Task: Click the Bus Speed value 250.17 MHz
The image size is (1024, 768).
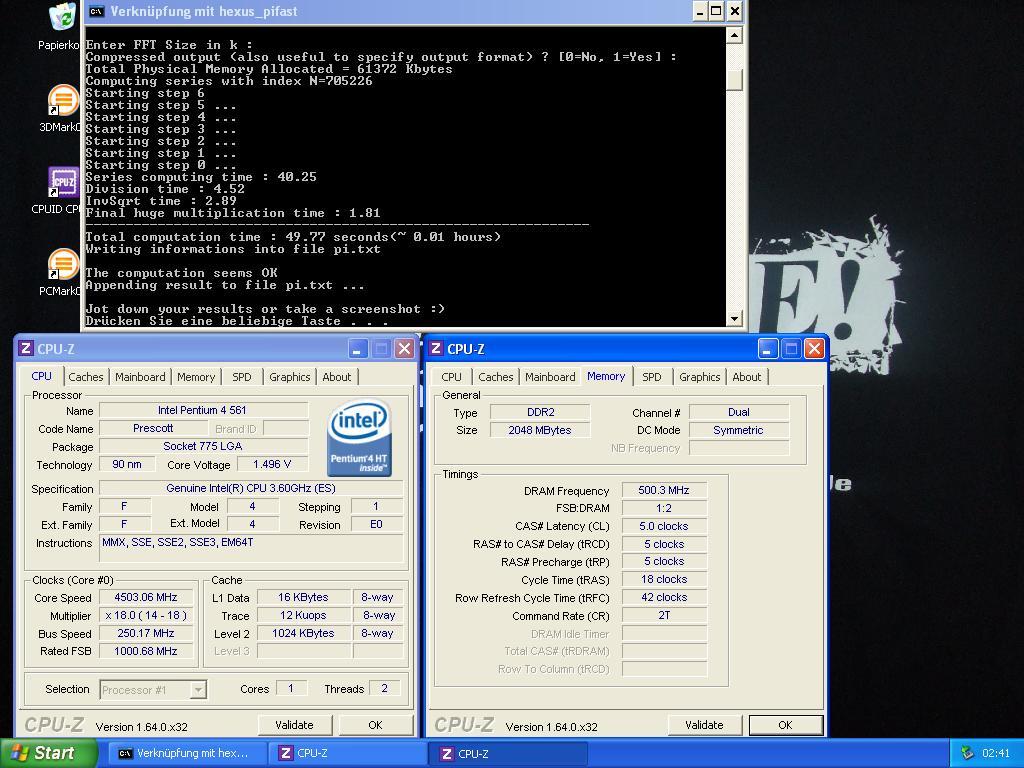Action: (x=146, y=633)
